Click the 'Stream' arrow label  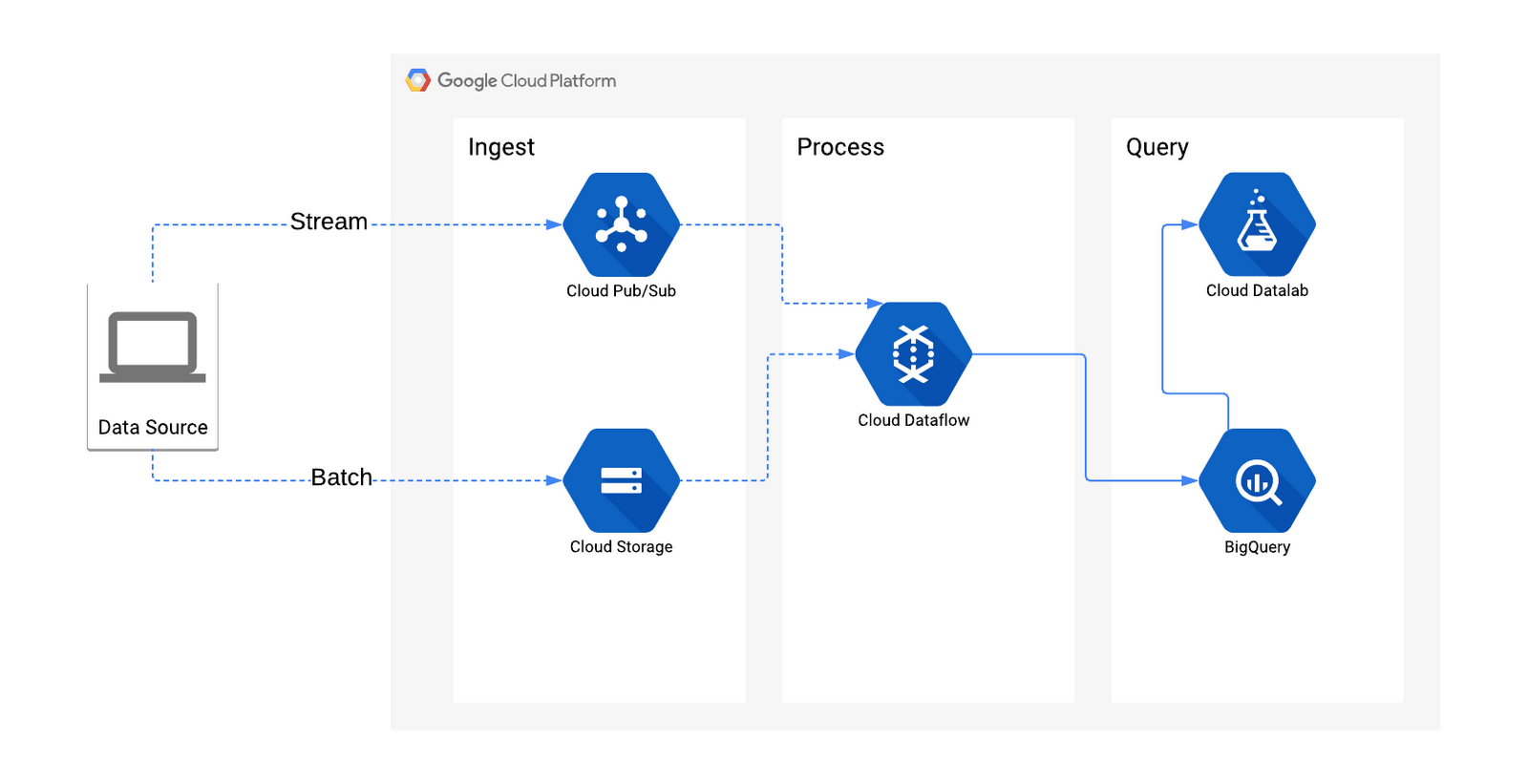329,222
